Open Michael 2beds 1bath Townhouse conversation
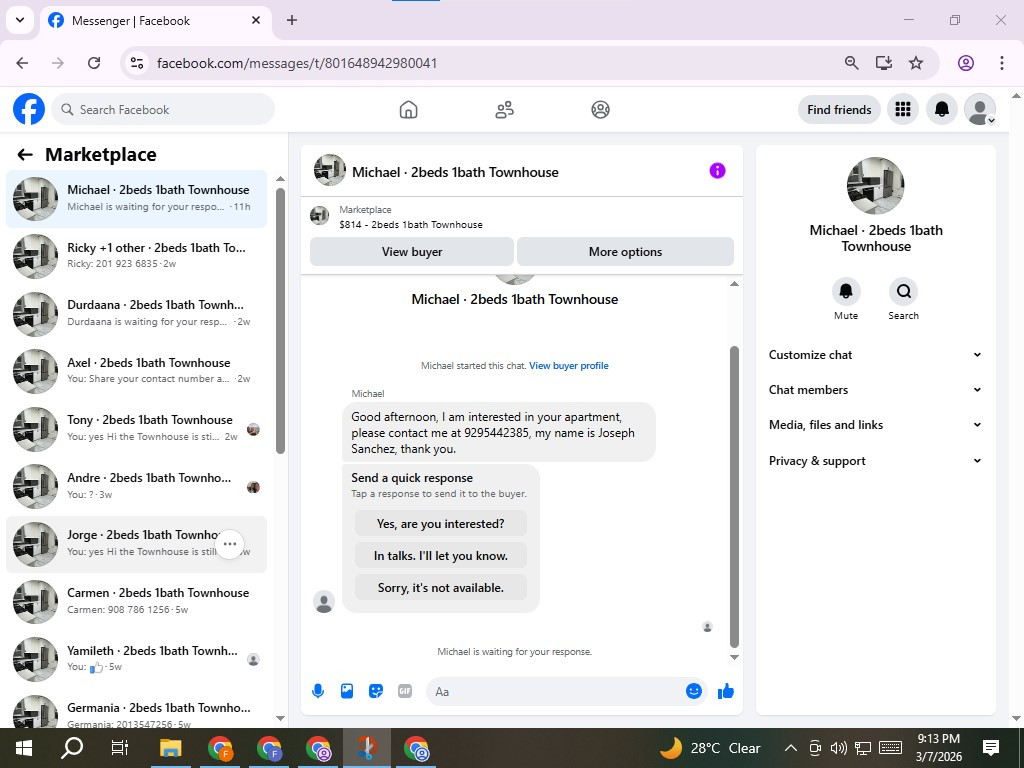 pos(136,199)
